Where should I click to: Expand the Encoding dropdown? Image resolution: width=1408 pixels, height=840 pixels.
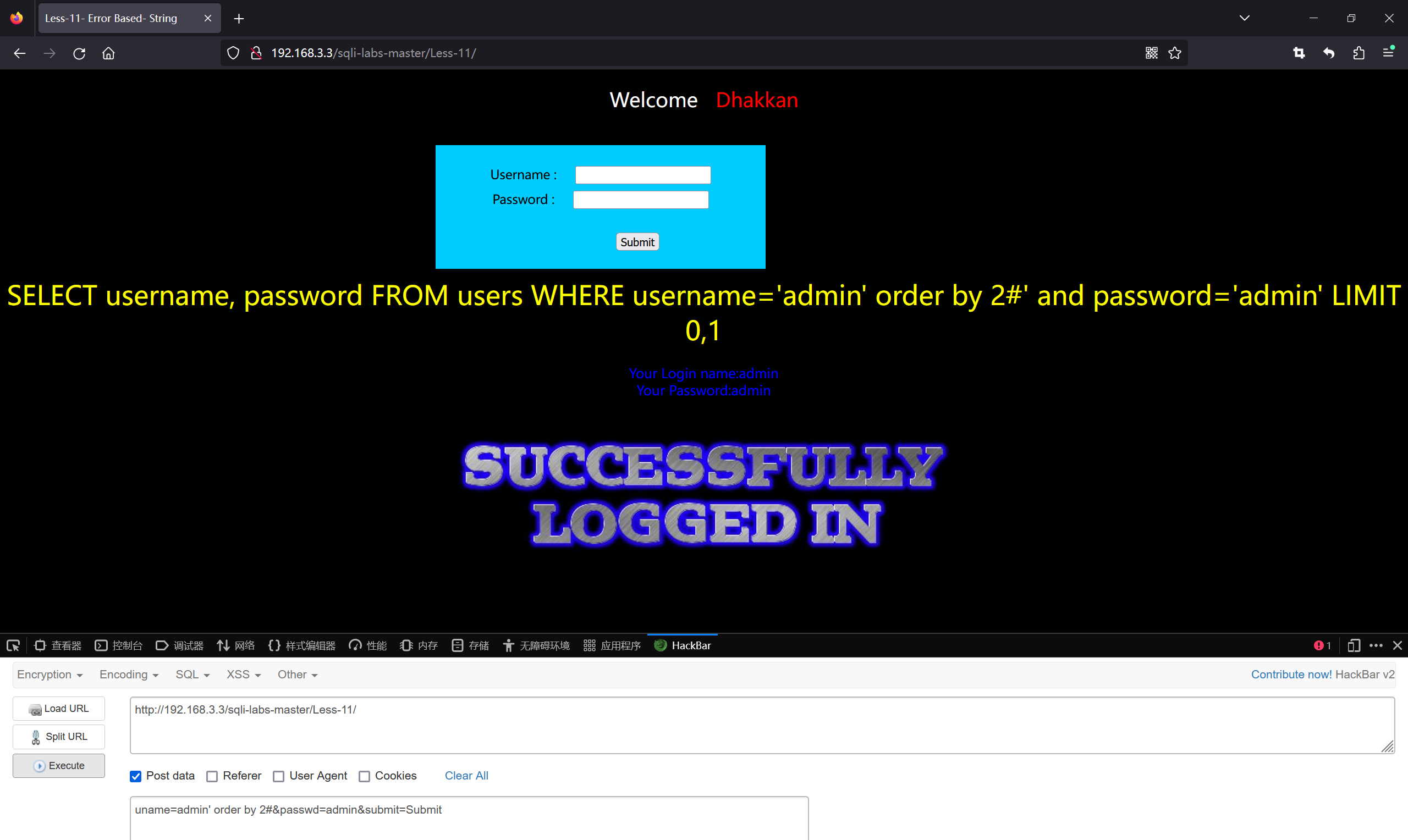point(129,674)
